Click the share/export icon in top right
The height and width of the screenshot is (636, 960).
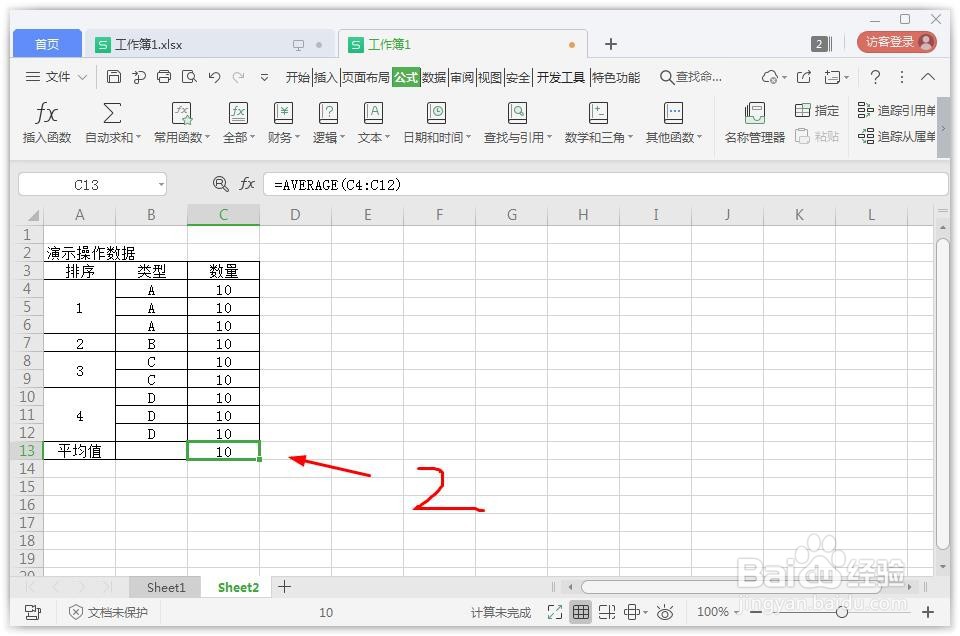click(x=803, y=77)
